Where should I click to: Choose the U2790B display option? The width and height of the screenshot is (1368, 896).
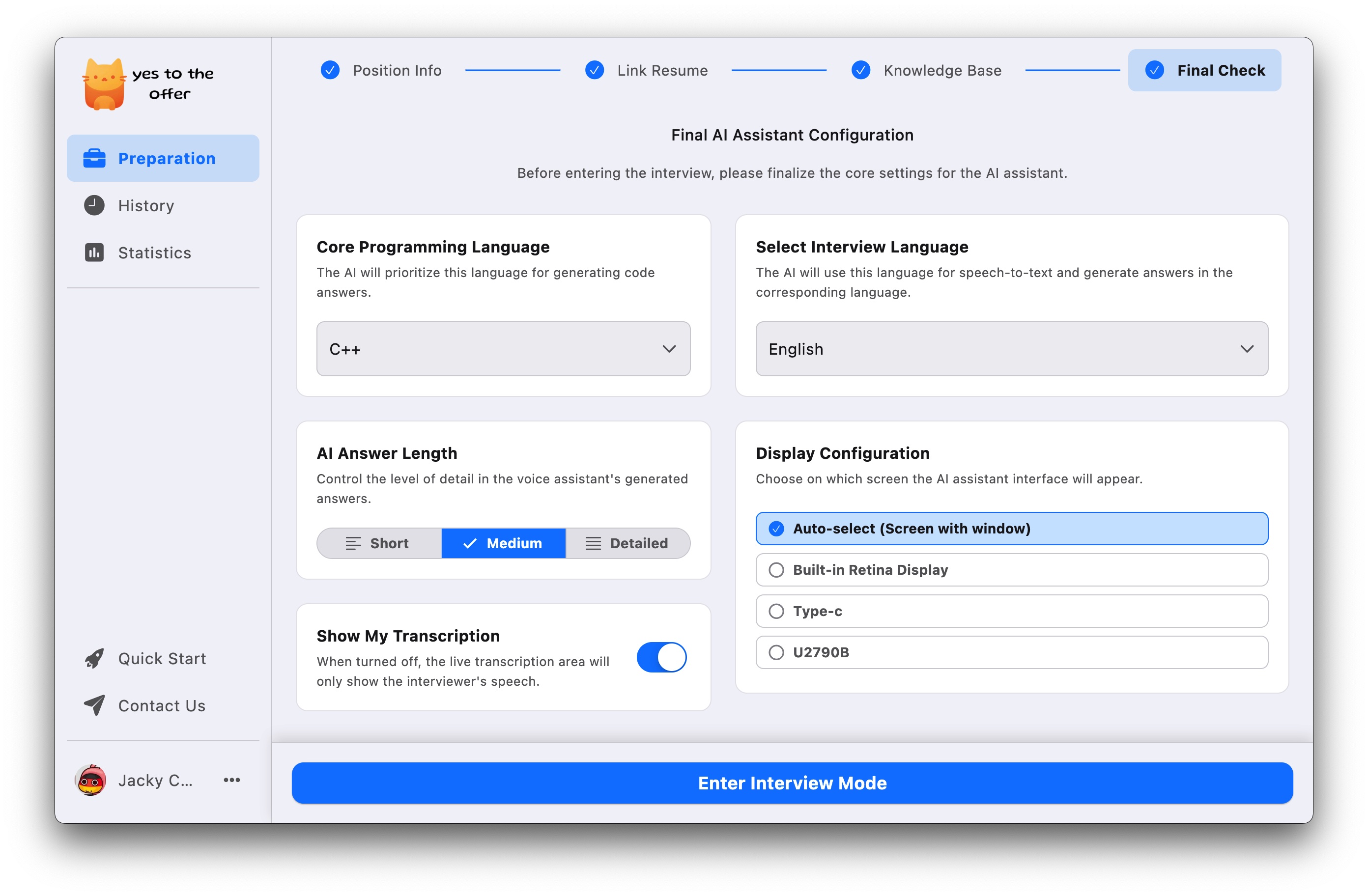(776, 653)
